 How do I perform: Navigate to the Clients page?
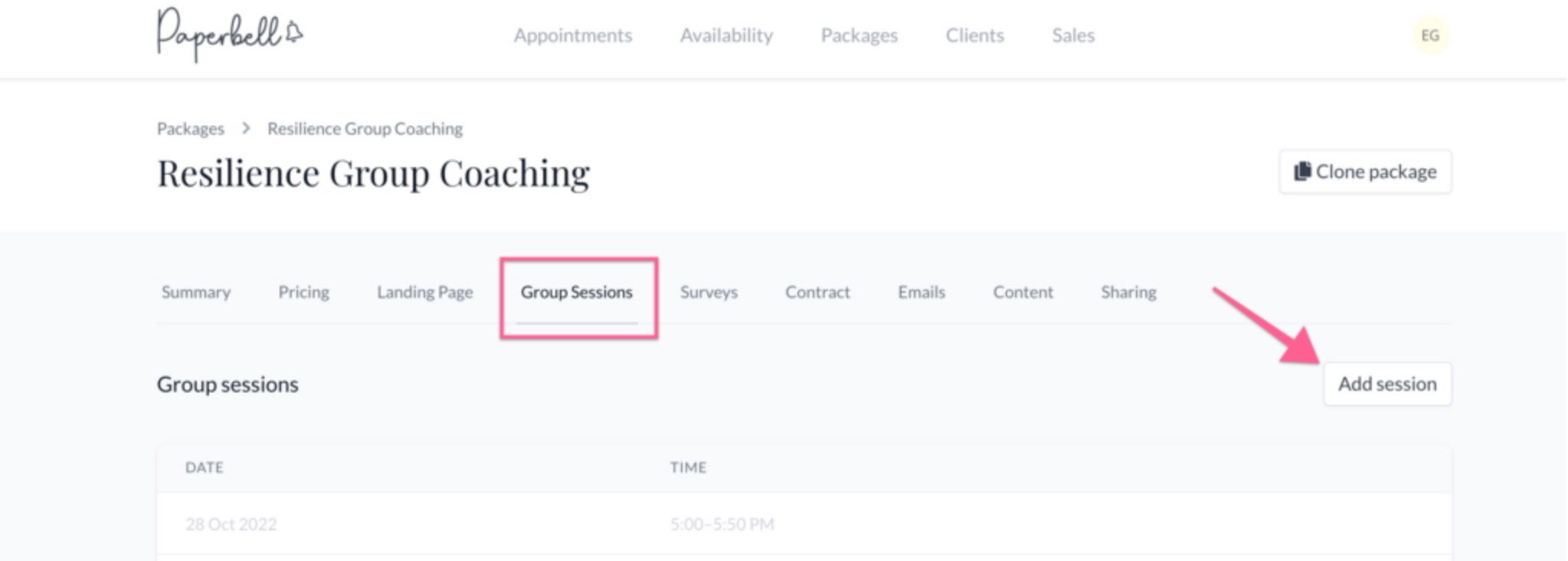[x=974, y=35]
